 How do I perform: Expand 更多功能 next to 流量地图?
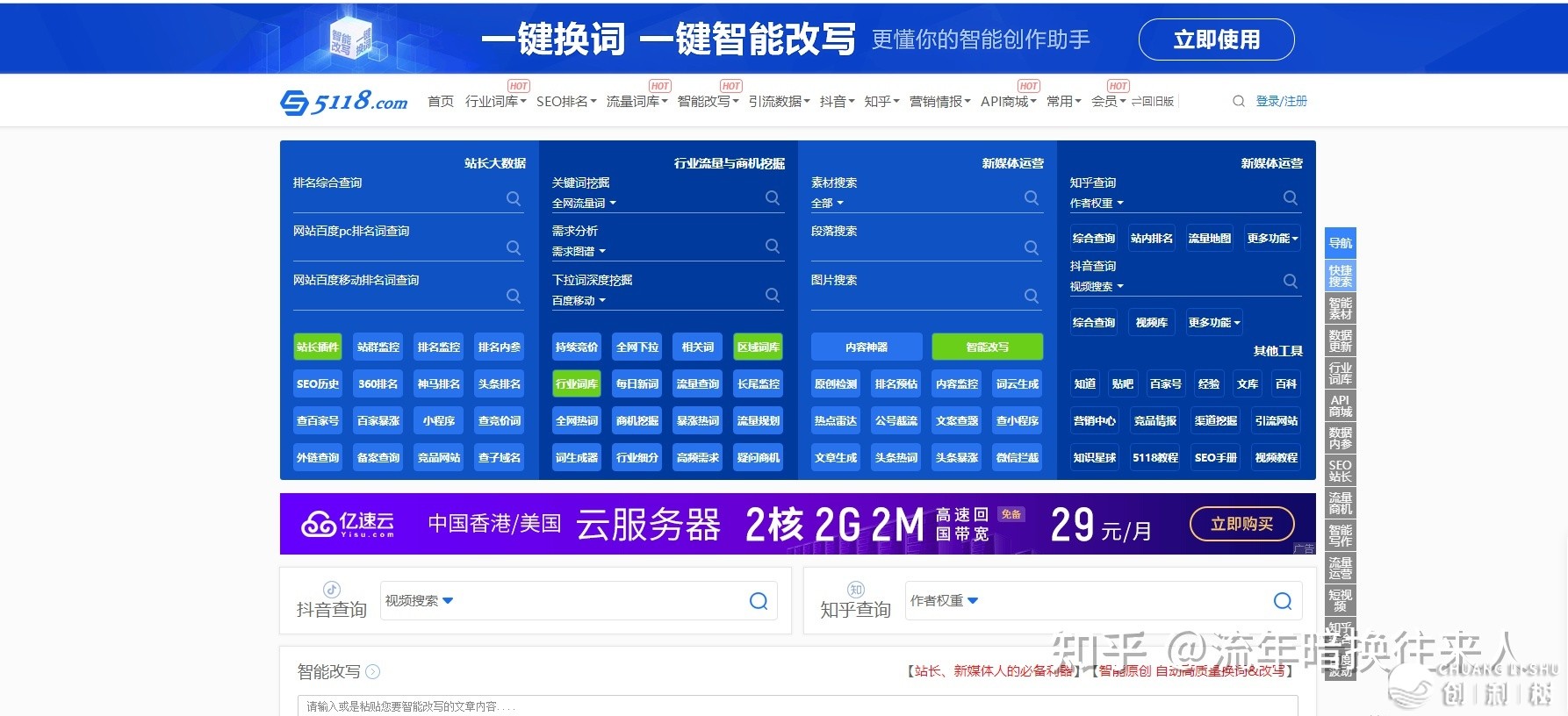1272,238
